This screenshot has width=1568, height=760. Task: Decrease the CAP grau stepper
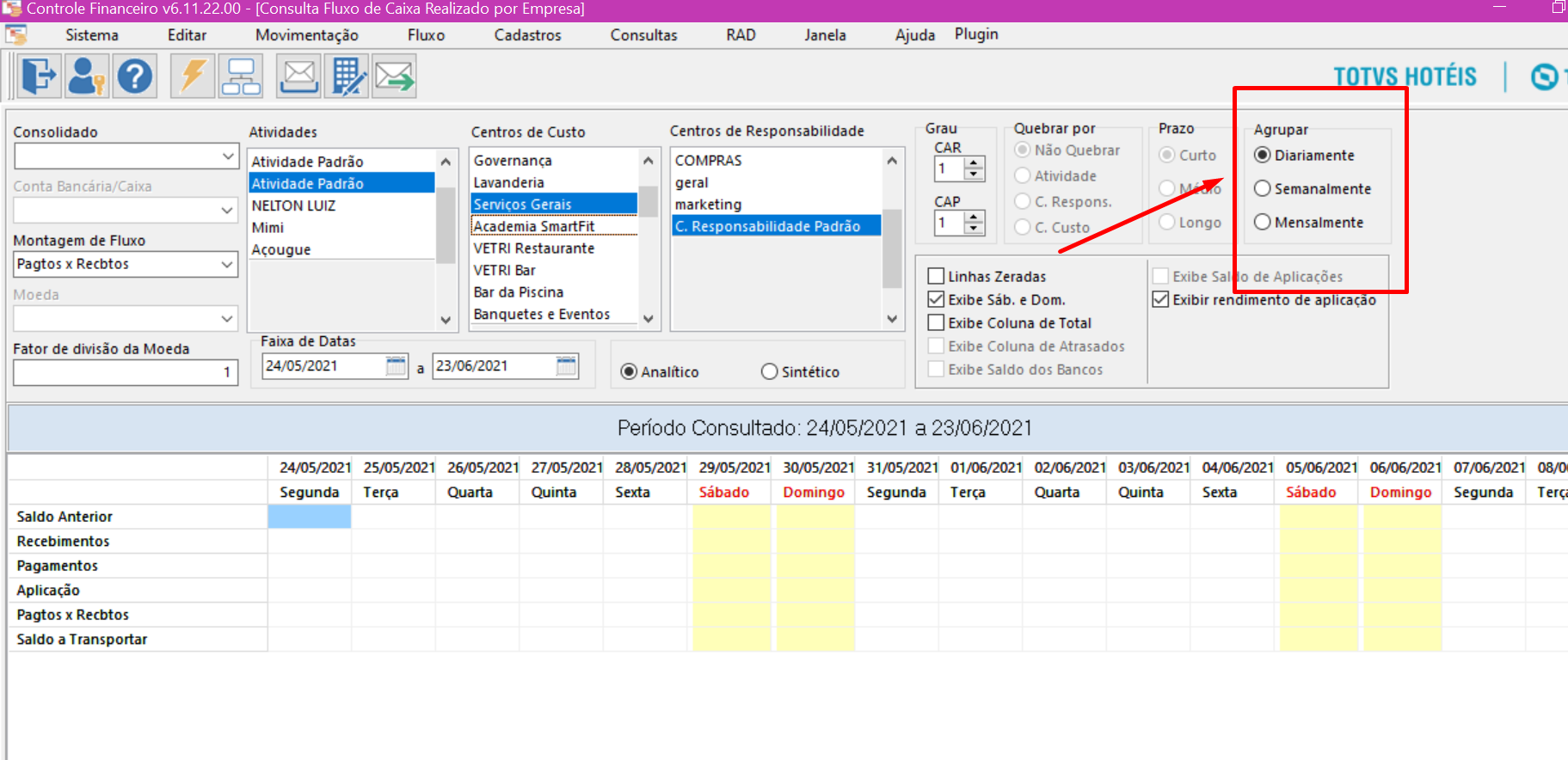point(974,229)
